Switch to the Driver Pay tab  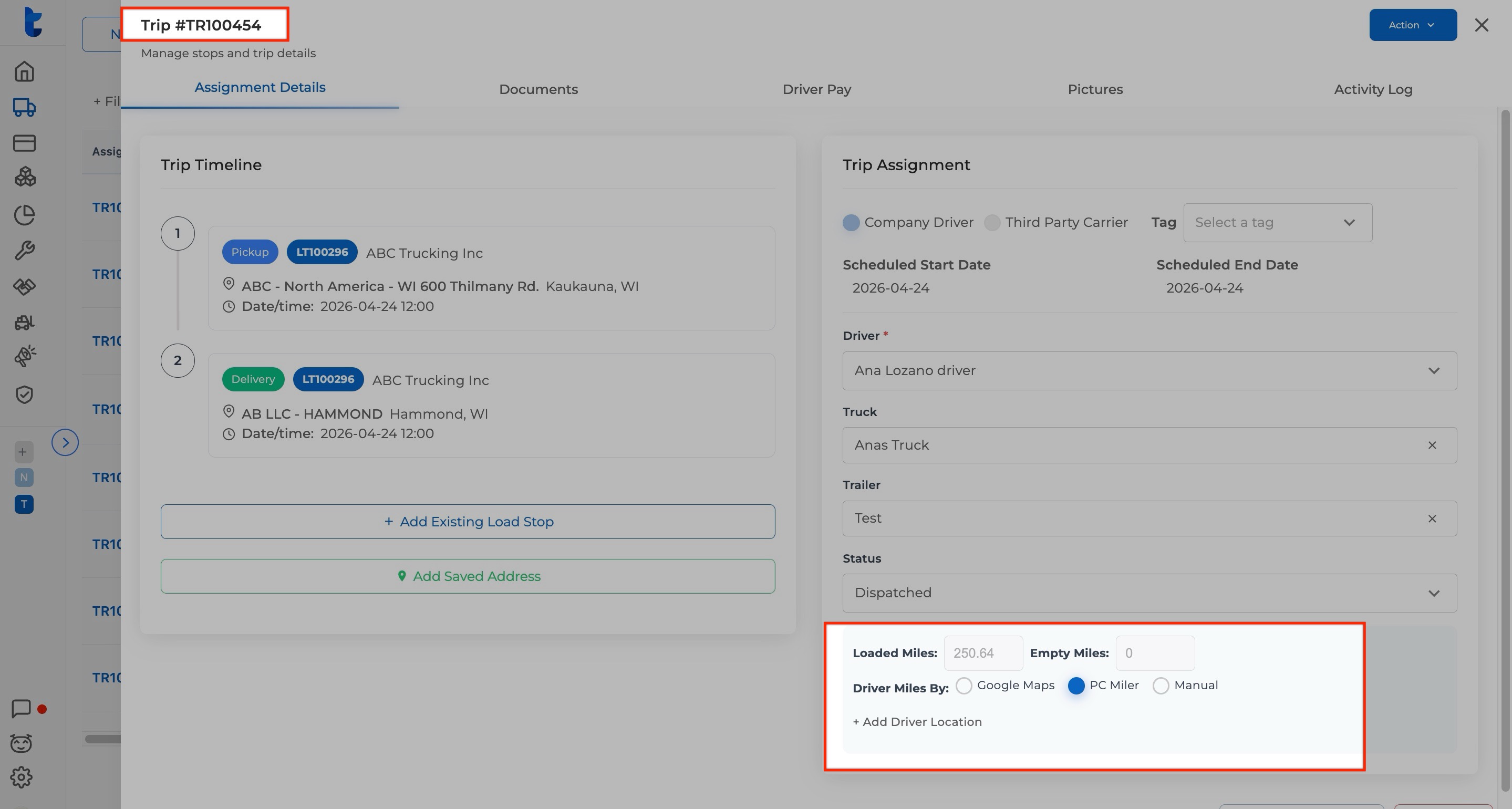pyautogui.click(x=816, y=89)
